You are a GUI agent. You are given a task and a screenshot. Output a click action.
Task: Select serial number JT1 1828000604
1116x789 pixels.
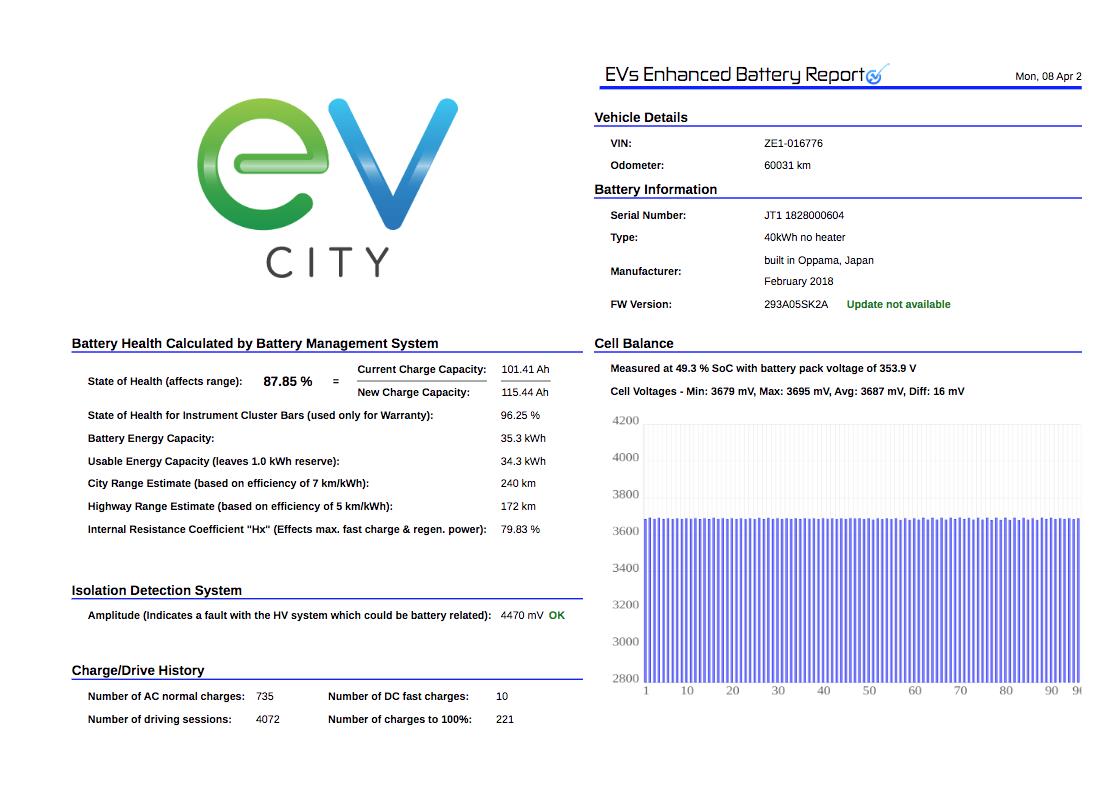point(804,215)
